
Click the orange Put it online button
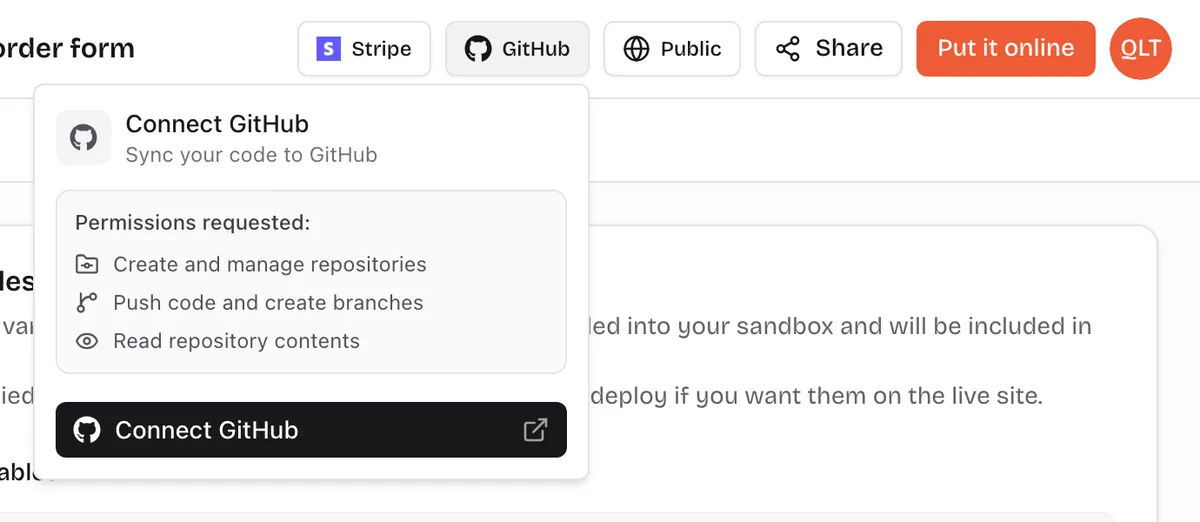1006,49
